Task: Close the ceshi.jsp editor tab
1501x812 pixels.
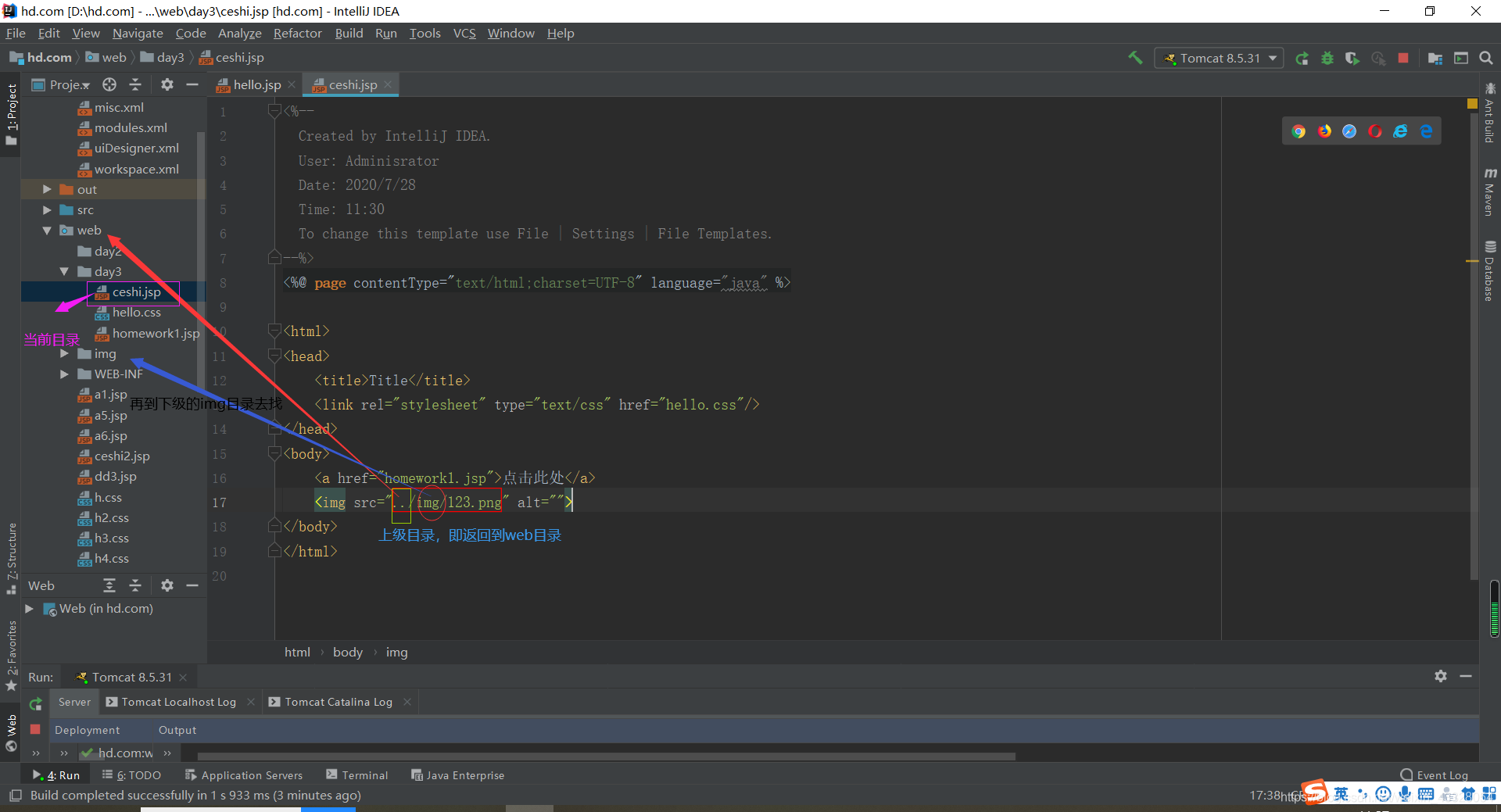Action: click(388, 84)
